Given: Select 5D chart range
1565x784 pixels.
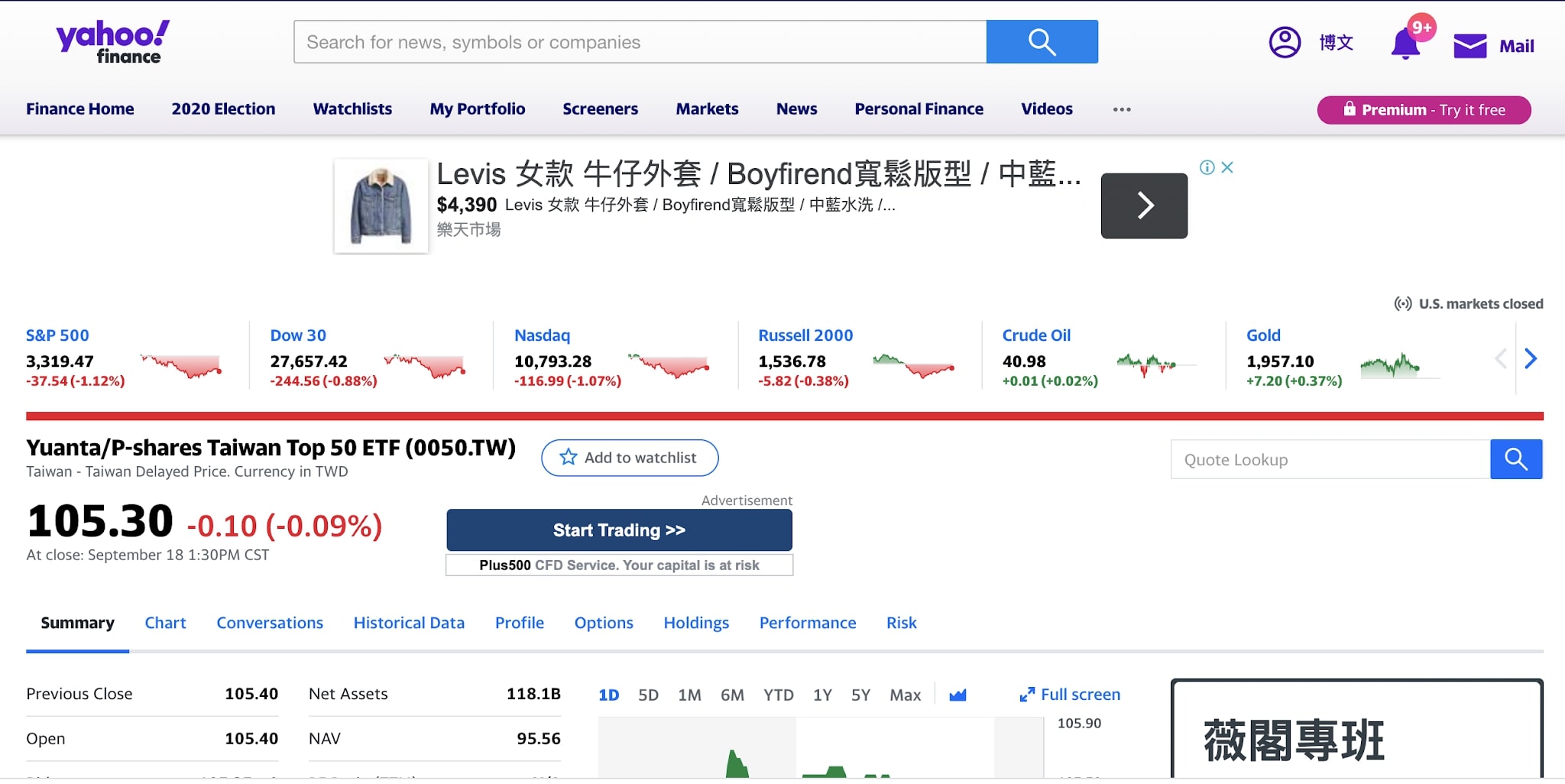Looking at the screenshot, I should (648, 695).
